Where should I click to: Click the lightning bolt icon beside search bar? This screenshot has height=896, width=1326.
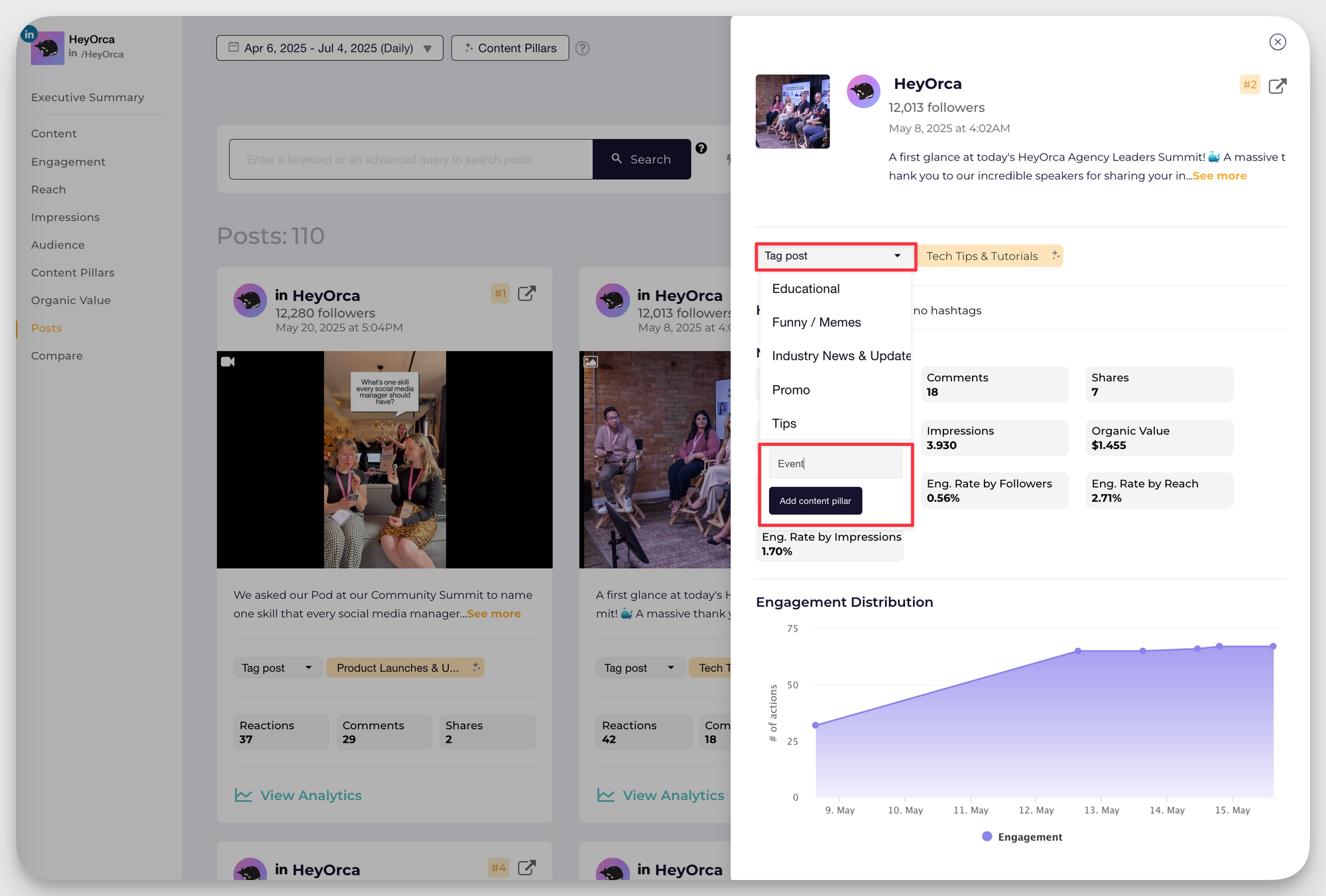728,159
